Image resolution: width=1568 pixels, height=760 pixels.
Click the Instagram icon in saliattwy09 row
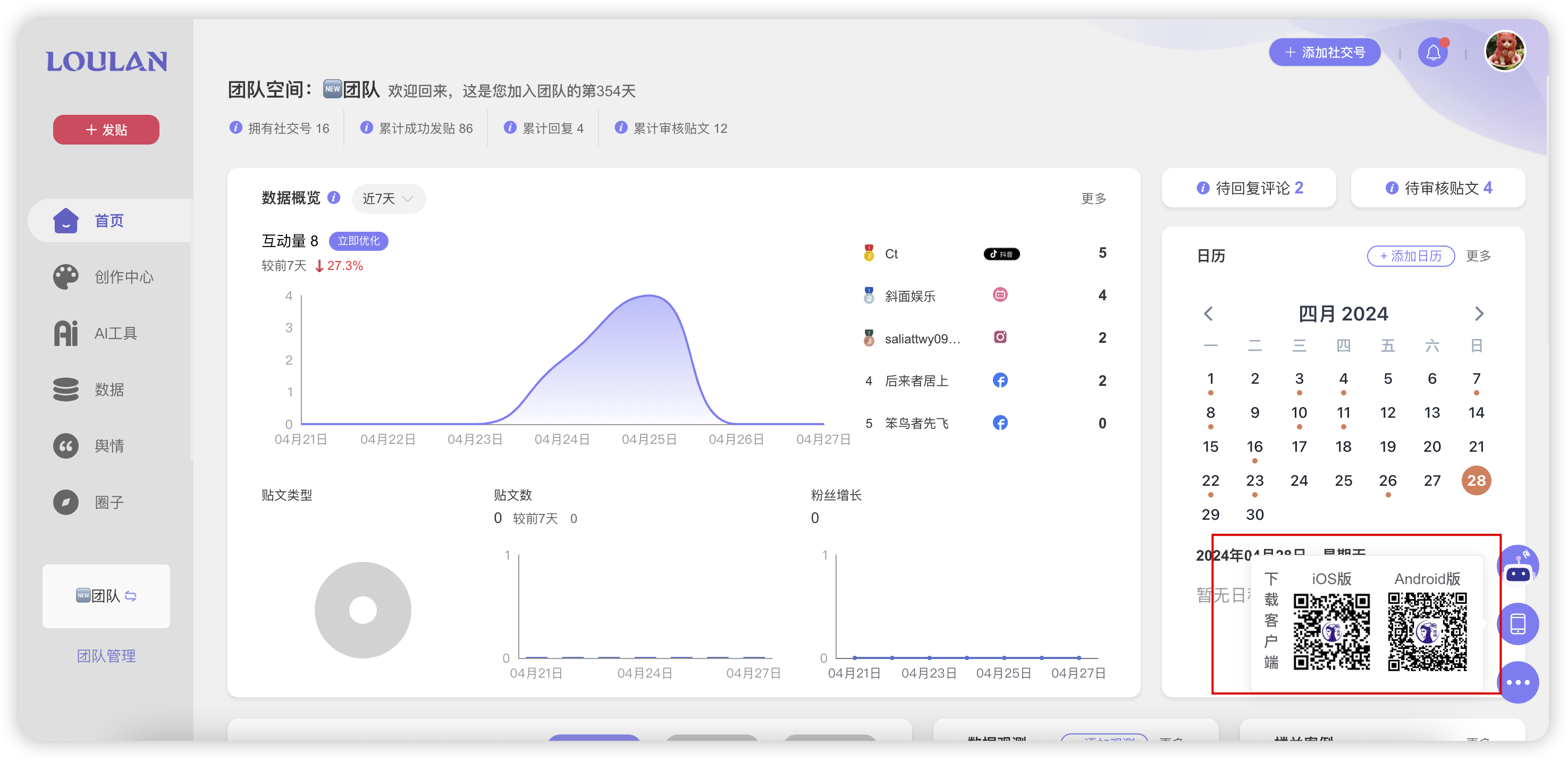[x=1000, y=337]
